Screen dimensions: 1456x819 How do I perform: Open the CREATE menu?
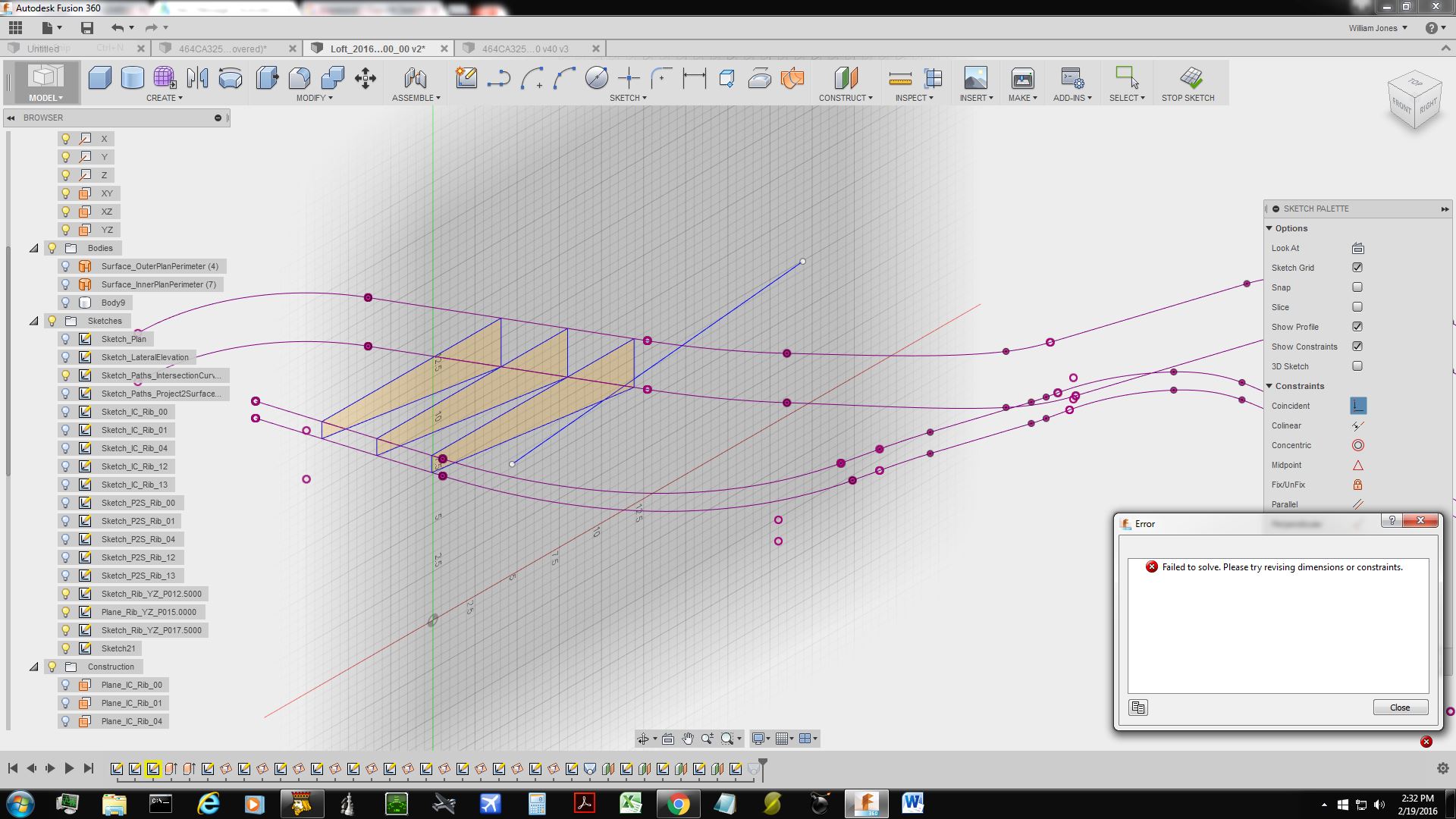(165, 98)
